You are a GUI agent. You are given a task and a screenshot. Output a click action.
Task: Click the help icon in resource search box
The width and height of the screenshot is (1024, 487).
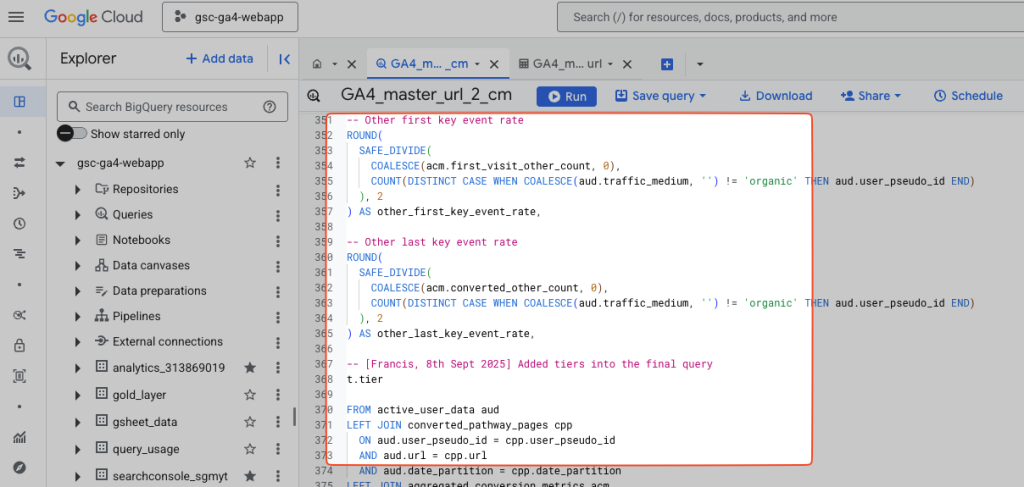269,107
